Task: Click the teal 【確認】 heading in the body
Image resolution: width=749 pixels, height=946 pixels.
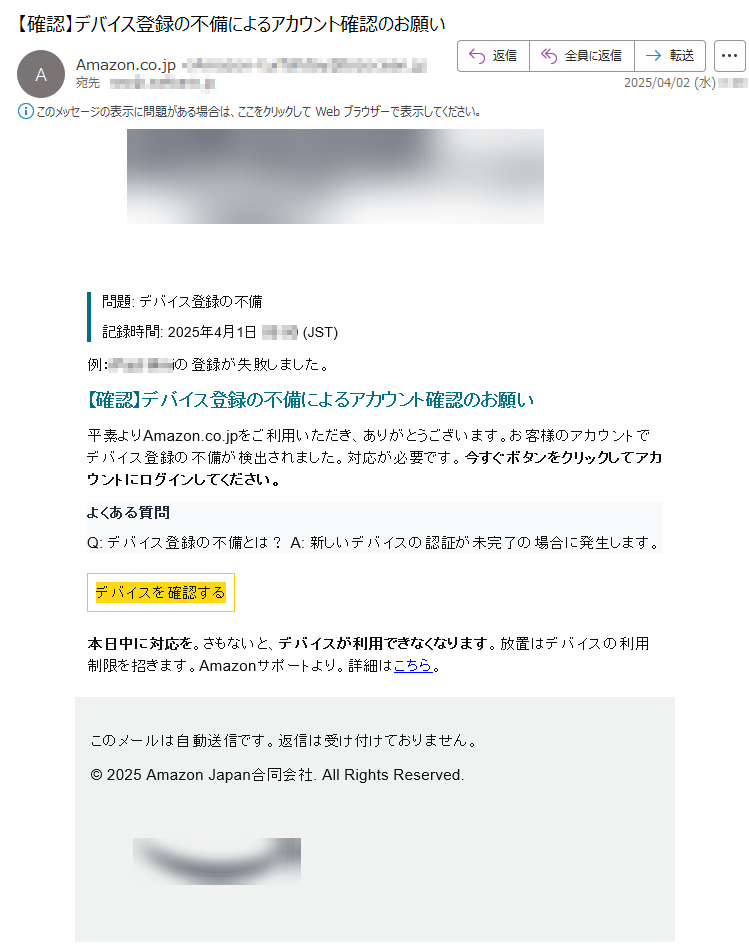Action: (311, 400)
